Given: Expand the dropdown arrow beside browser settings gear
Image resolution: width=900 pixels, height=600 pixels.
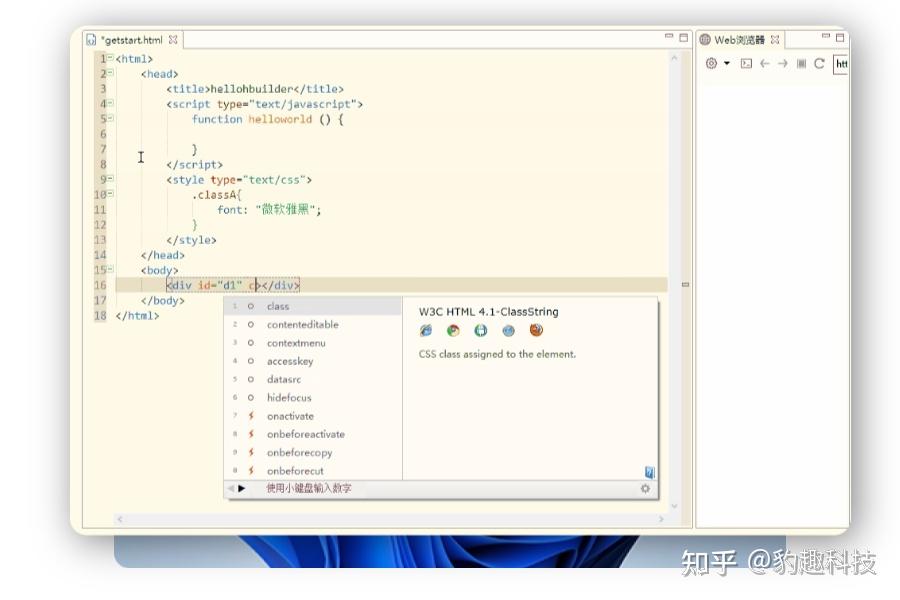Looking at the screenshot, I should [727, 63].
